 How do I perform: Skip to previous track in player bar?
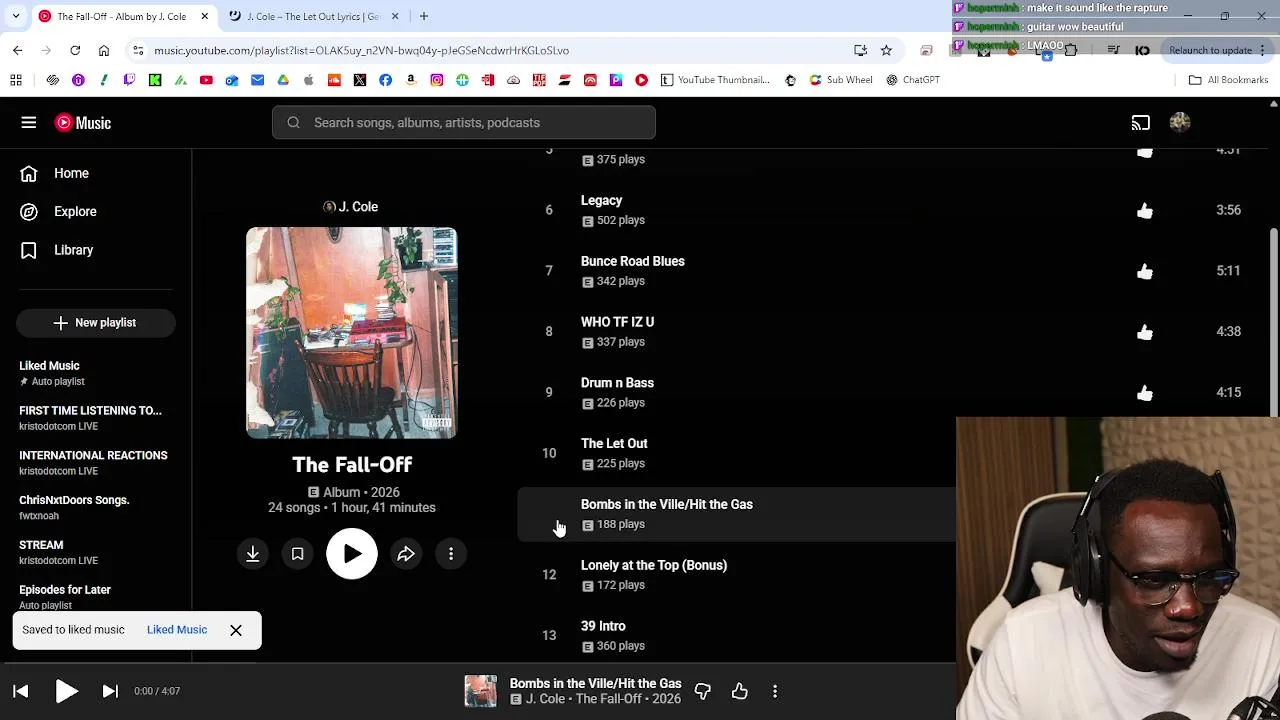pyautogui.click(x=21, y=691)
